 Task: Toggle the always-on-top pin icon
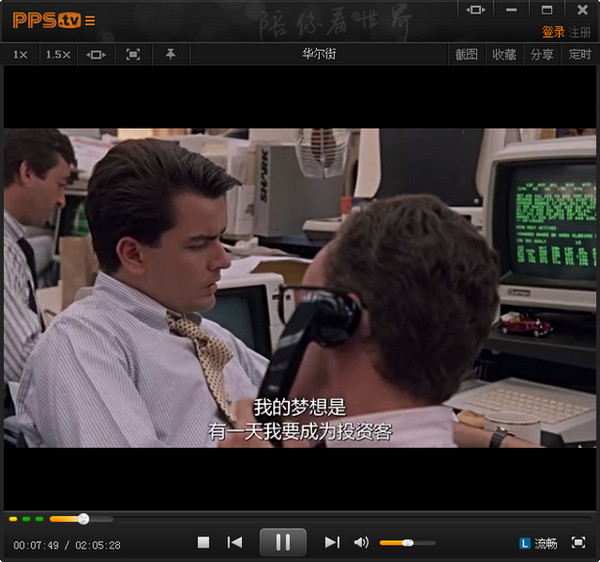pyautogui.click(x=170, y=55)
